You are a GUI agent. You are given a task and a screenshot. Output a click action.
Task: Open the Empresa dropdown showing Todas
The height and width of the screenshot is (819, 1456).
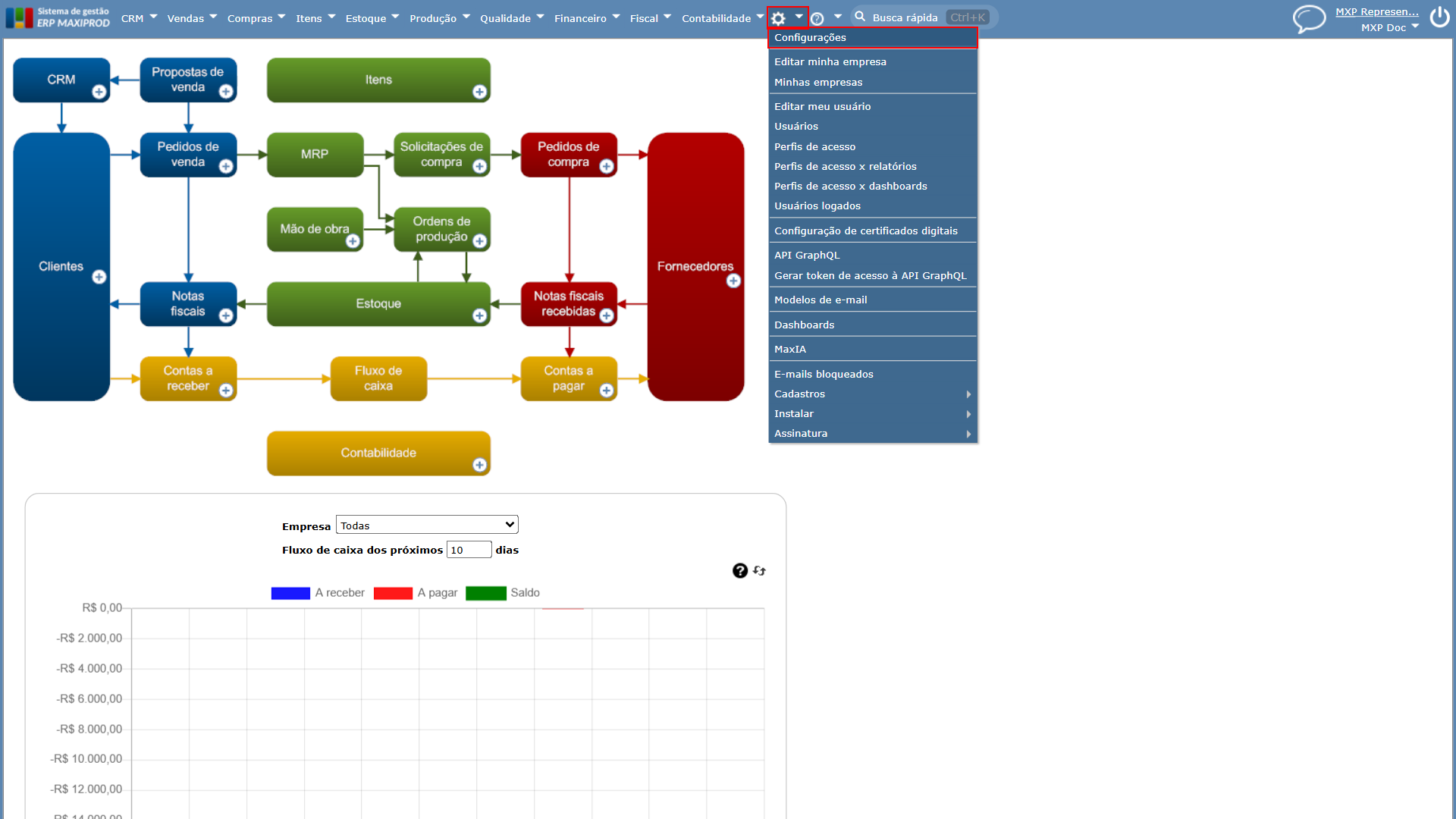427,525
